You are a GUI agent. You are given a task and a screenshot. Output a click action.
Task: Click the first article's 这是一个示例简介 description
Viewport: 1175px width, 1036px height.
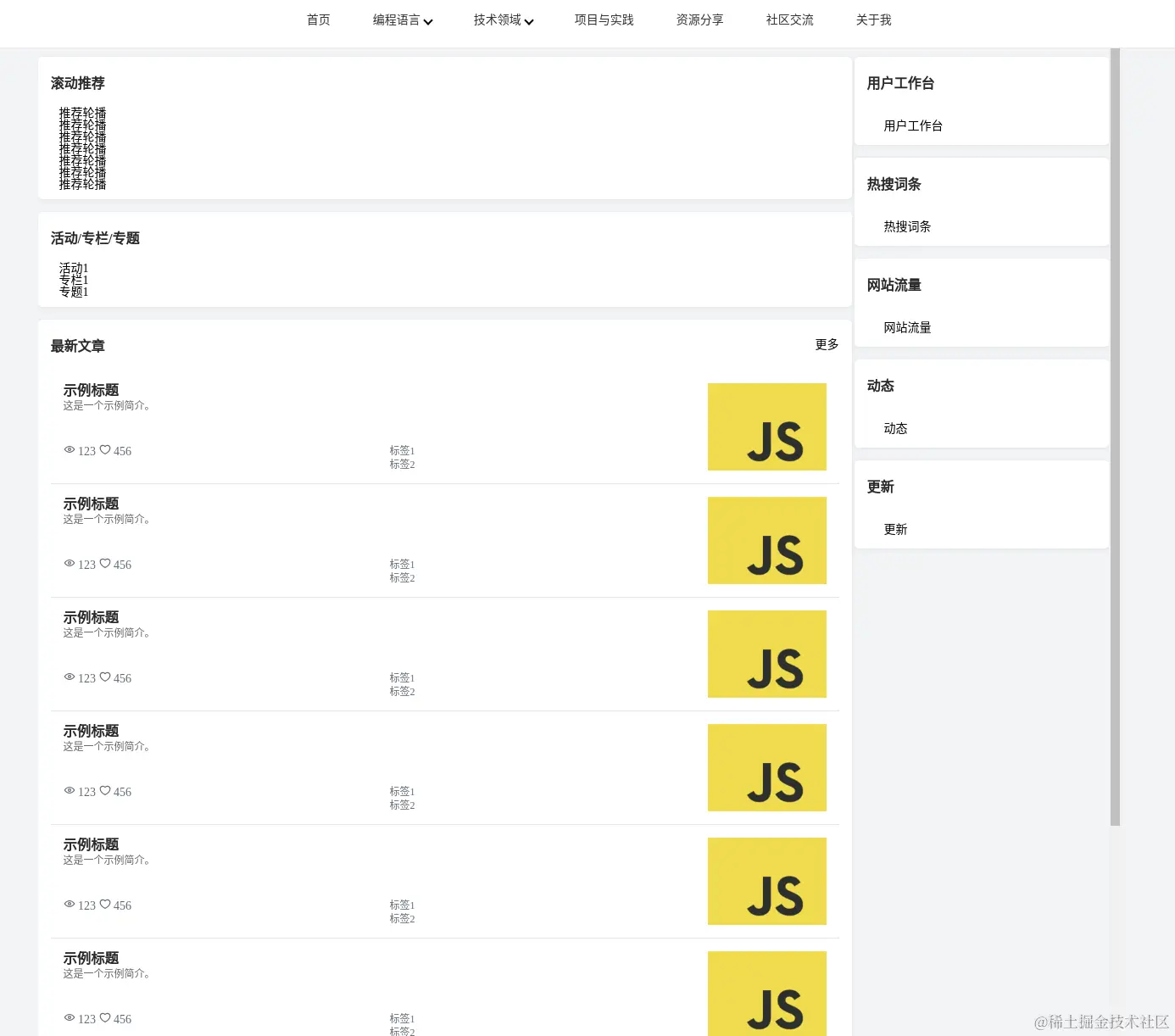[x=106, y=406]
